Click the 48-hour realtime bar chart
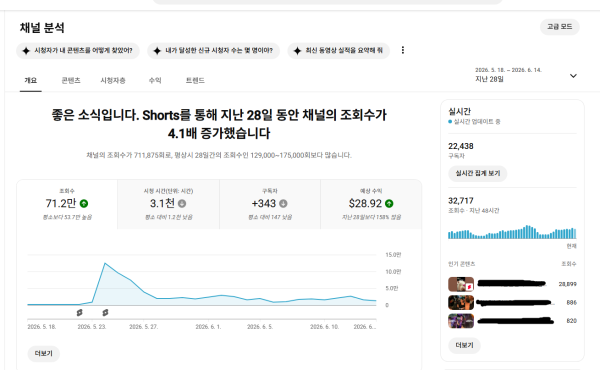This screenshot has height=370, width=600. 512,232
